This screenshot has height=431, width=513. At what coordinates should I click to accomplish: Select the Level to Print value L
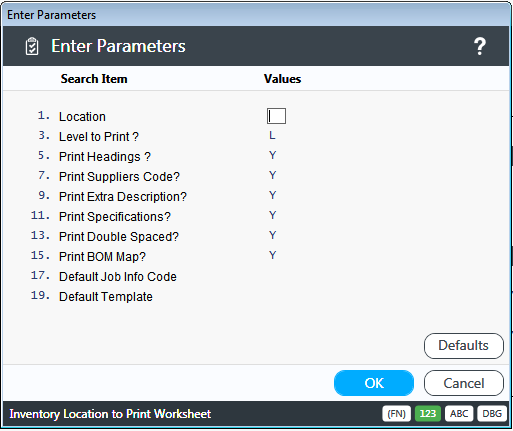point(272,135)
